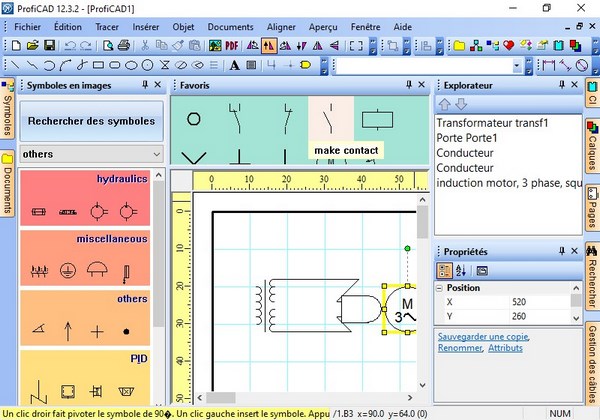Select the polyline drawing tool

(x=32, y=65)
